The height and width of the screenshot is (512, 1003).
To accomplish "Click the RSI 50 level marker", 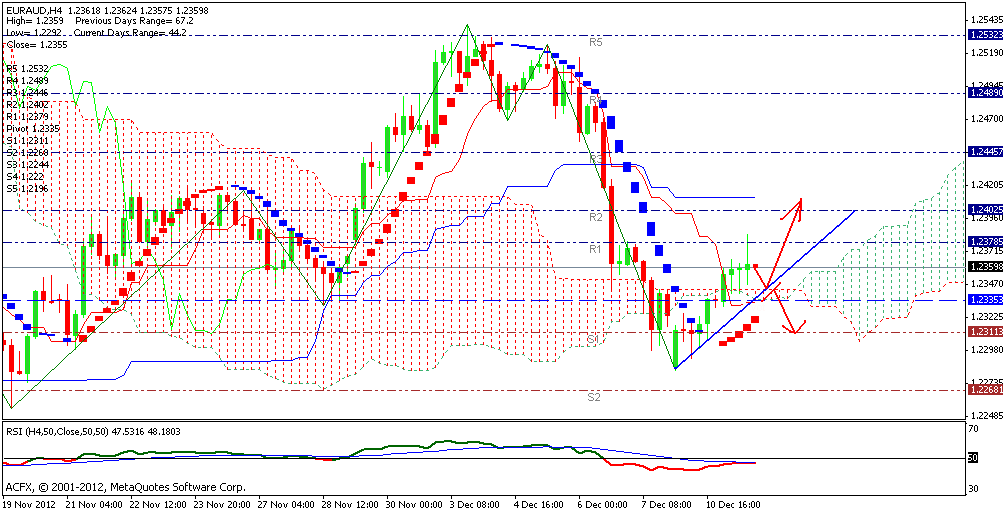I will pyautogui.click(x=974, y=458).
